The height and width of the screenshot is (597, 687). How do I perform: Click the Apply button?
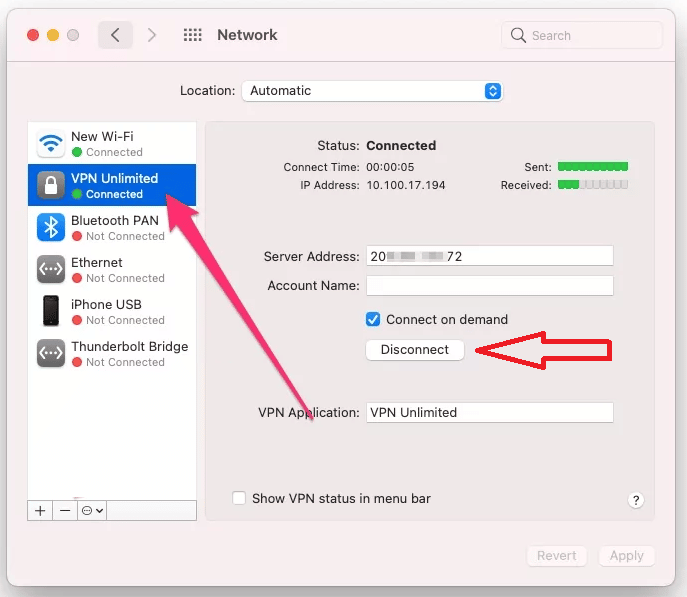tap(627, 556)
